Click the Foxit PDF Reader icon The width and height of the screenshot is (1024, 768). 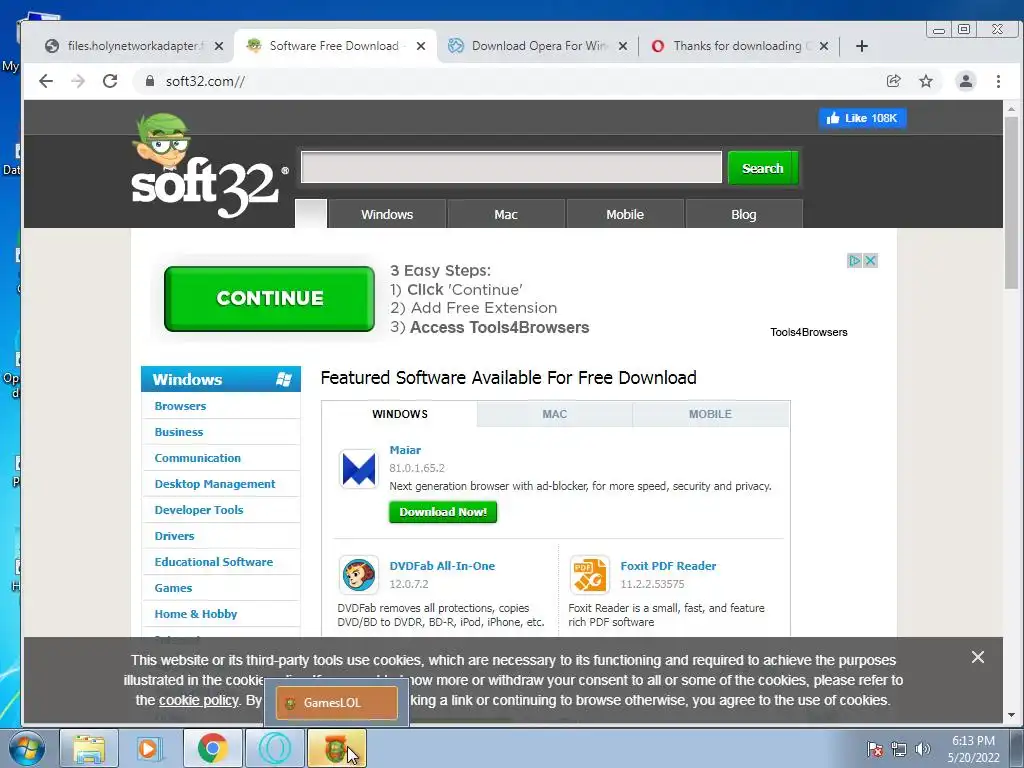pyautogui.click(x=589, y=575)
